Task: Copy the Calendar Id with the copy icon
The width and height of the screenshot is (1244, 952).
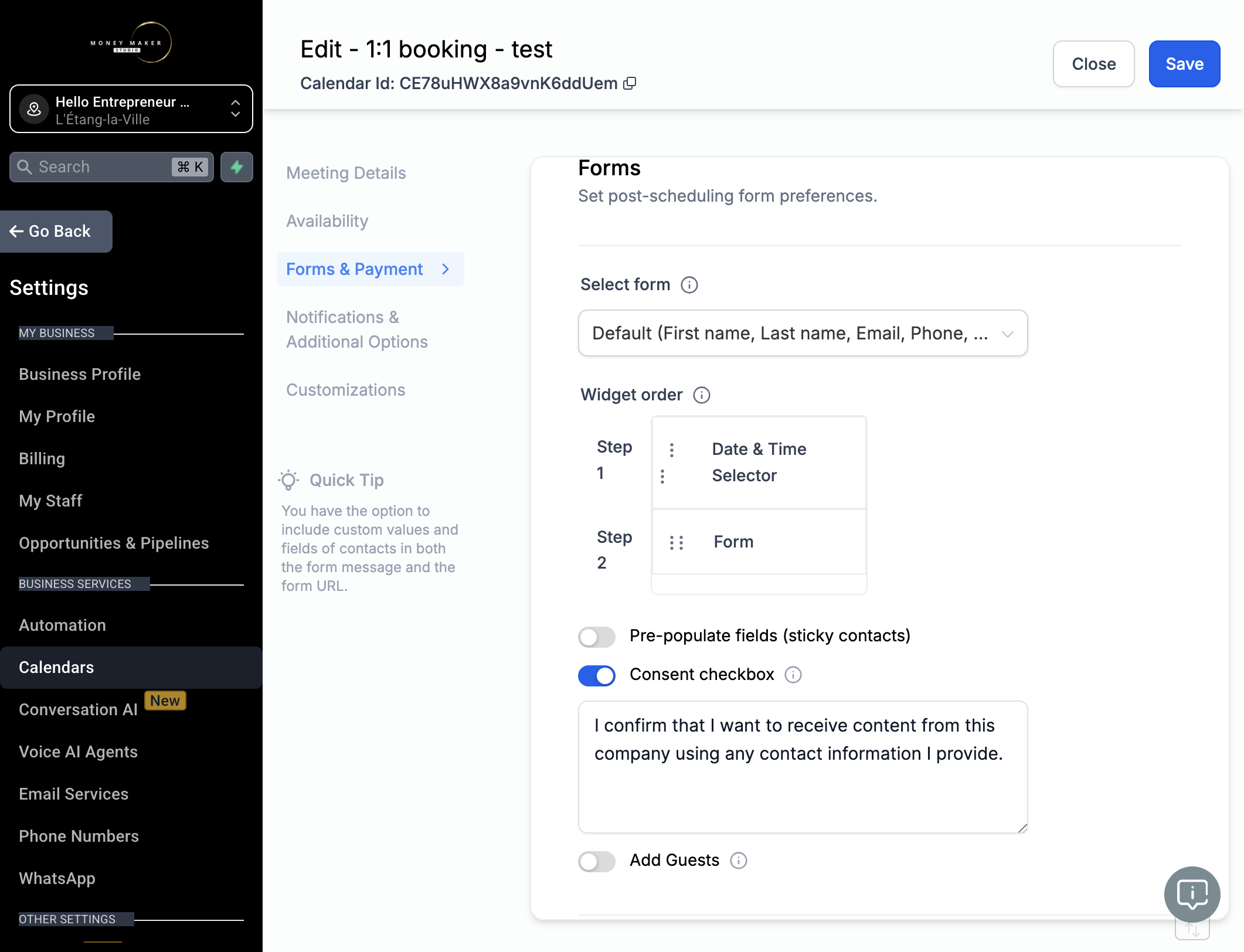Action: (630, 83)
